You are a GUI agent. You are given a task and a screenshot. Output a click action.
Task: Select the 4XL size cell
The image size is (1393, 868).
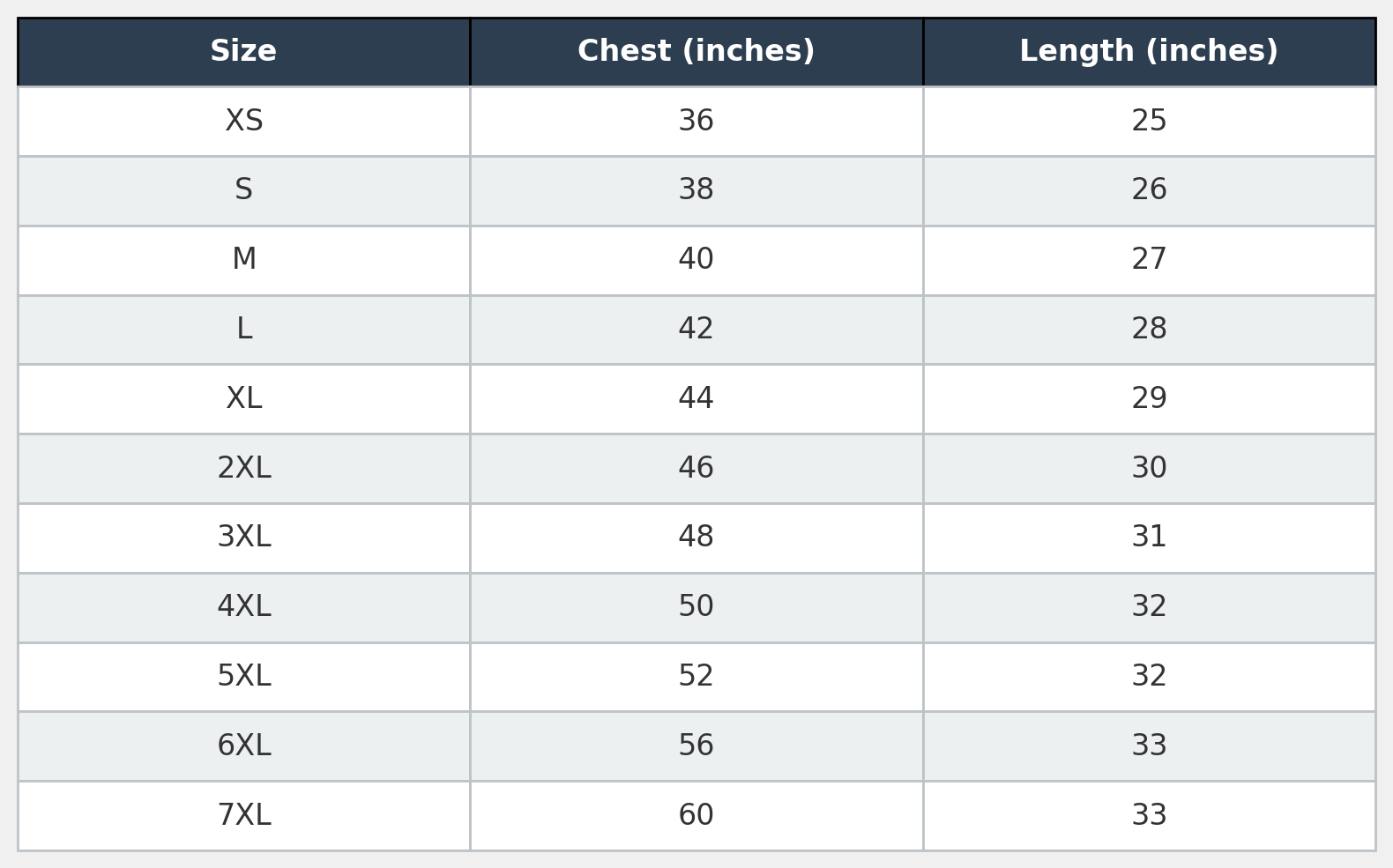(x=243, y=607)
